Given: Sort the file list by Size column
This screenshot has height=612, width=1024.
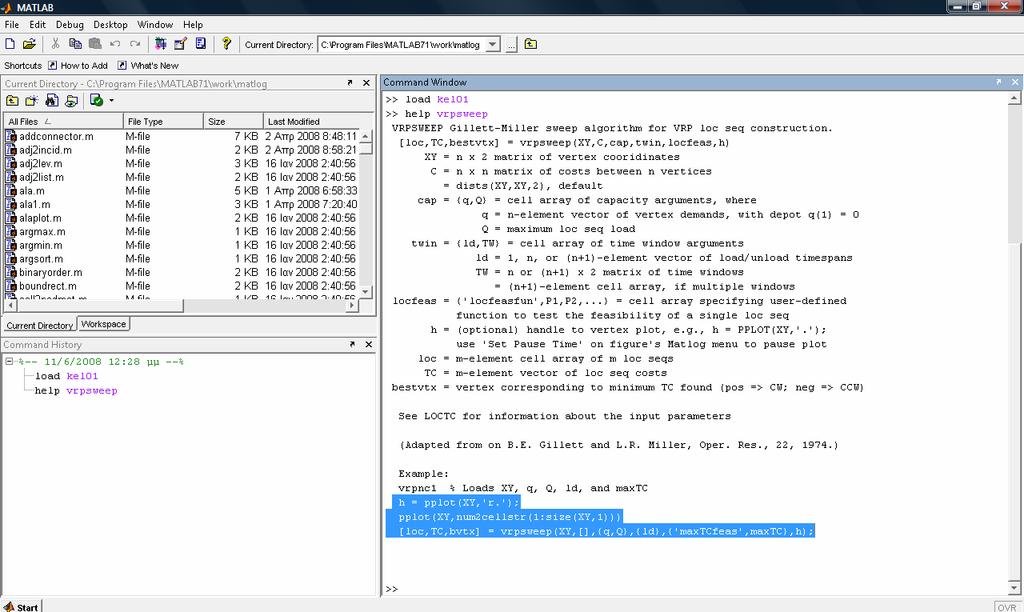Looking at the screenshot, I should [x=233, y=121].
